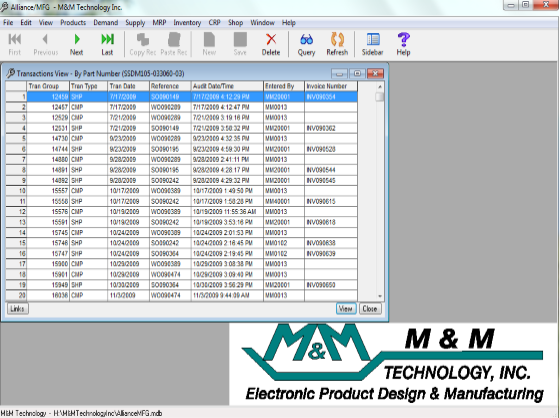This screenshot has width=560, height=418.
Task: Click Tran Group cell 12457
Action: coord(48,107)
